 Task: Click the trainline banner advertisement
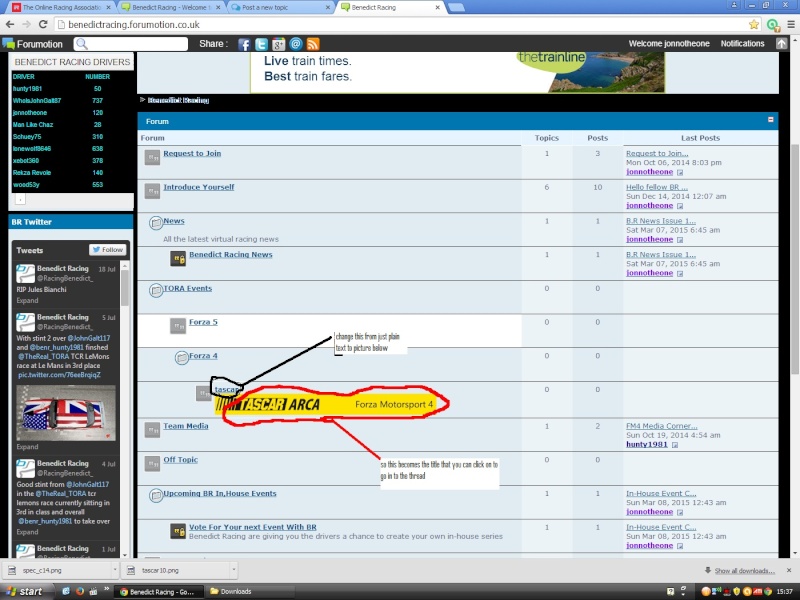457,72
